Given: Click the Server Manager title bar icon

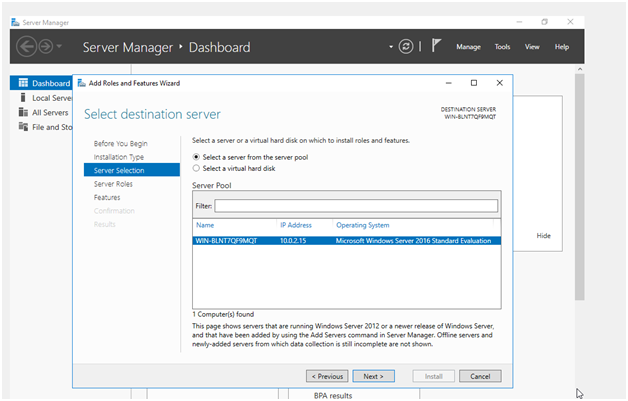Looking at the screenshot, I should coord(15,22).
